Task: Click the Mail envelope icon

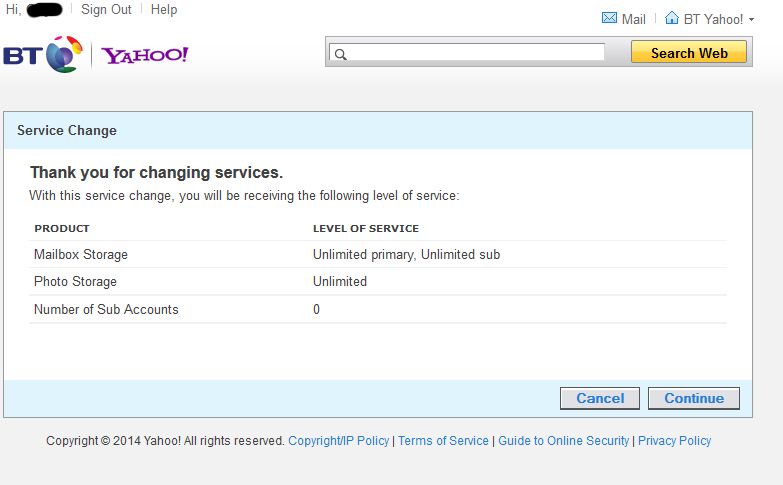Action: (609, 19)
